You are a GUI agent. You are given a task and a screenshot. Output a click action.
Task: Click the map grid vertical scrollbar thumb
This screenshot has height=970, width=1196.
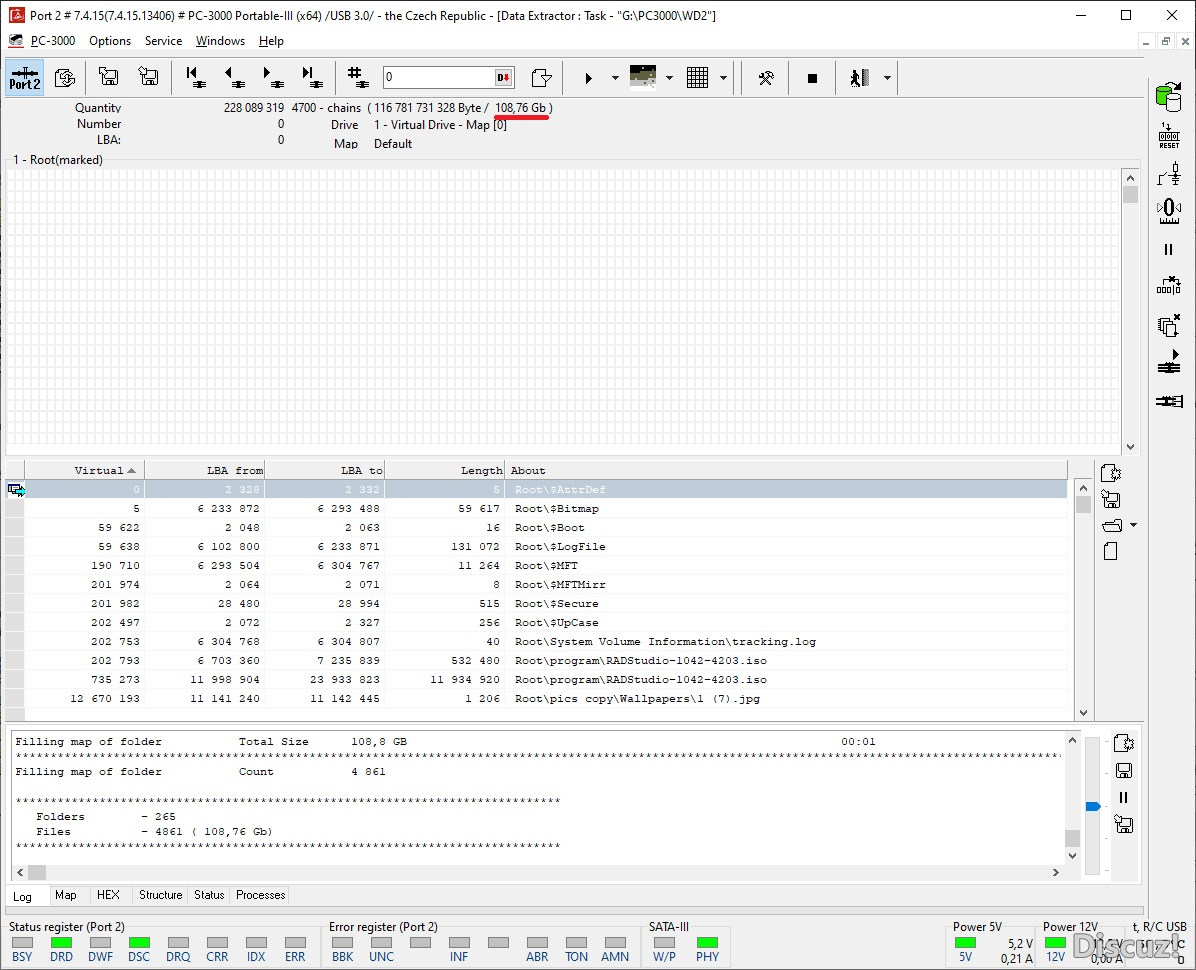[x=1130, y=194]
